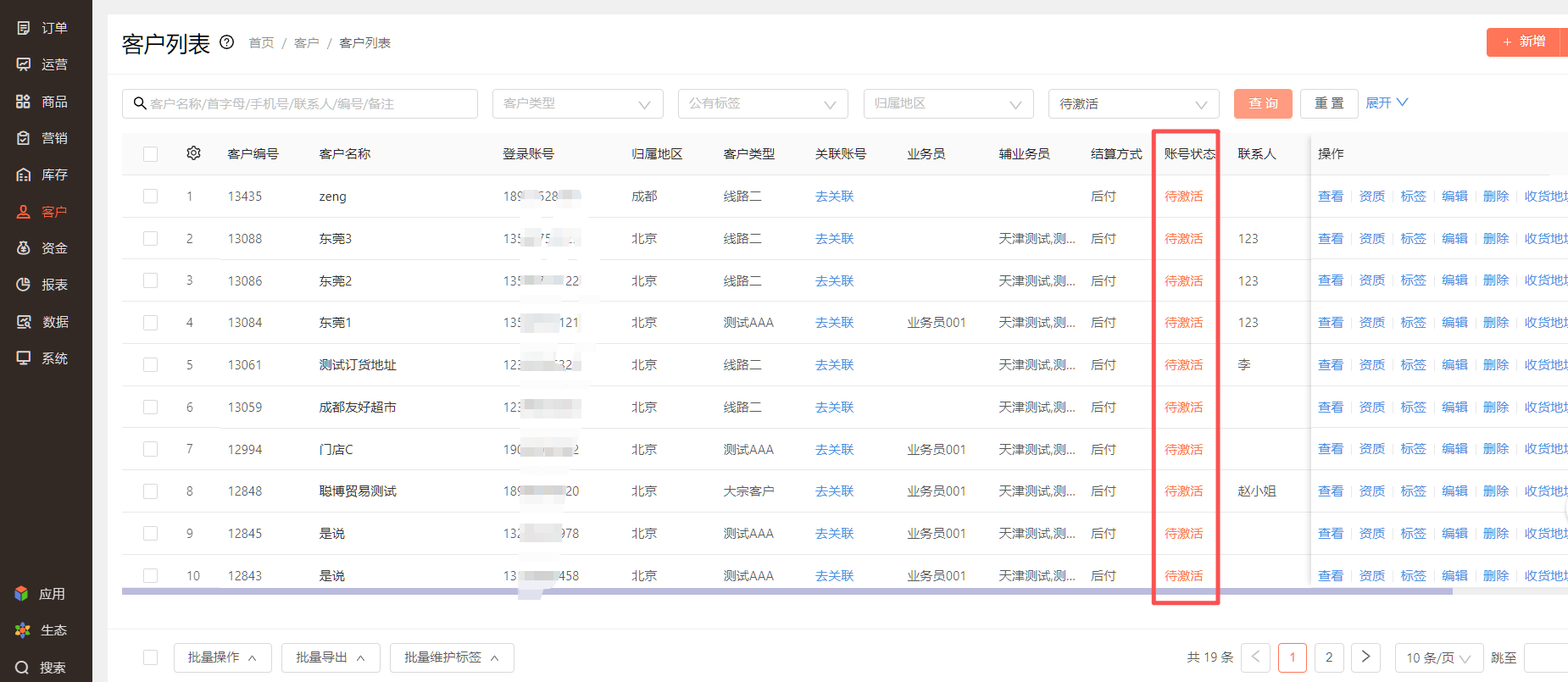This screenshot has width=1568, height=682.
Task: Go to 首页 in the breadcrumb
Action: pyautogui.click(x=261, y=43)
